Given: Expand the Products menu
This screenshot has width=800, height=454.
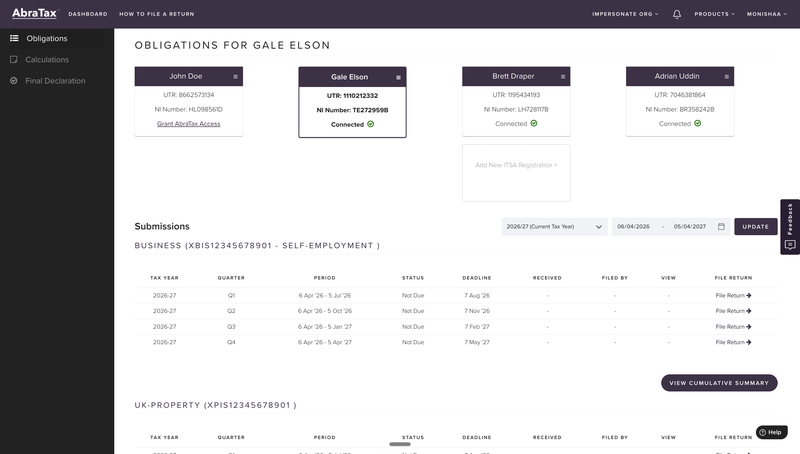Looking at the screenshot, I should click(x=714, y=14).
